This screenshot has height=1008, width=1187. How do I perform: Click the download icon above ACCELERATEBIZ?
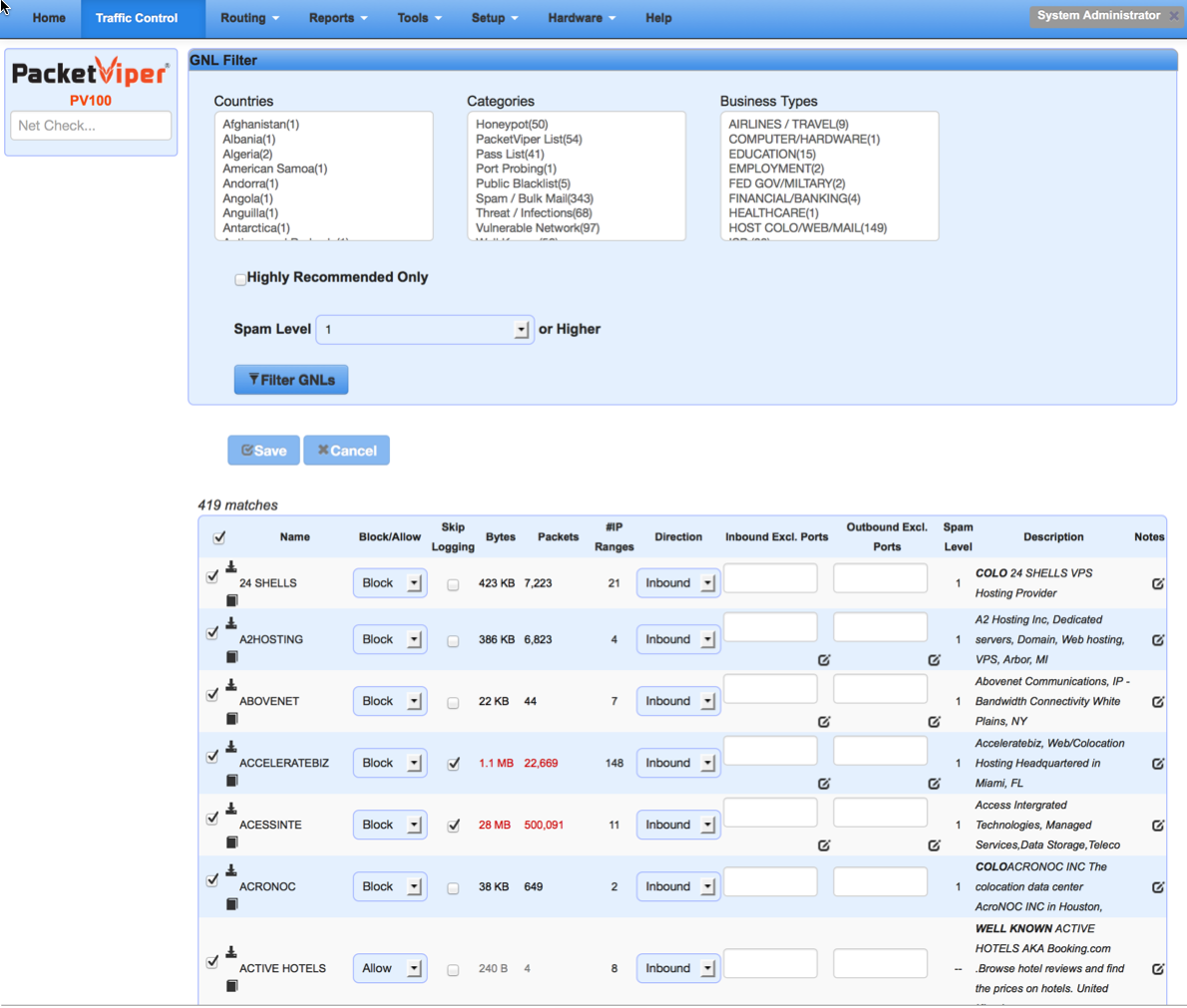tap(231, 747)
